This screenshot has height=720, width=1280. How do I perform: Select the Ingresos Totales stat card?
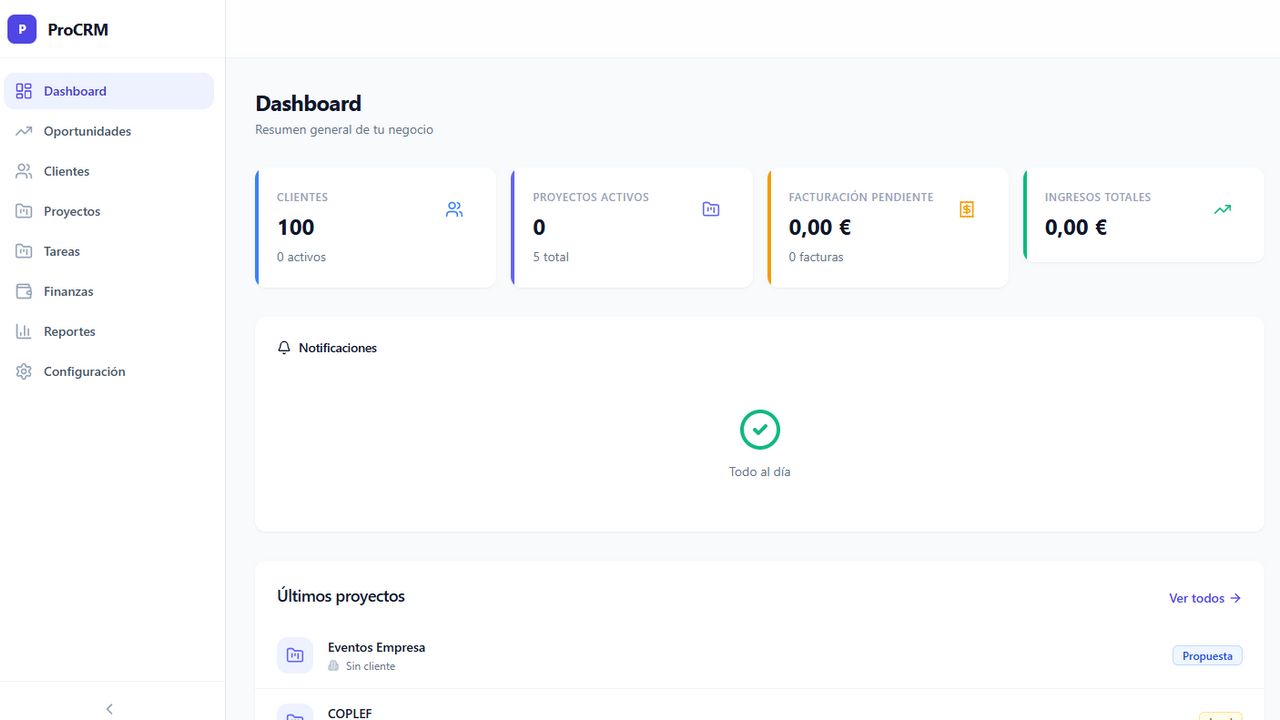(x=1144, y=215)
